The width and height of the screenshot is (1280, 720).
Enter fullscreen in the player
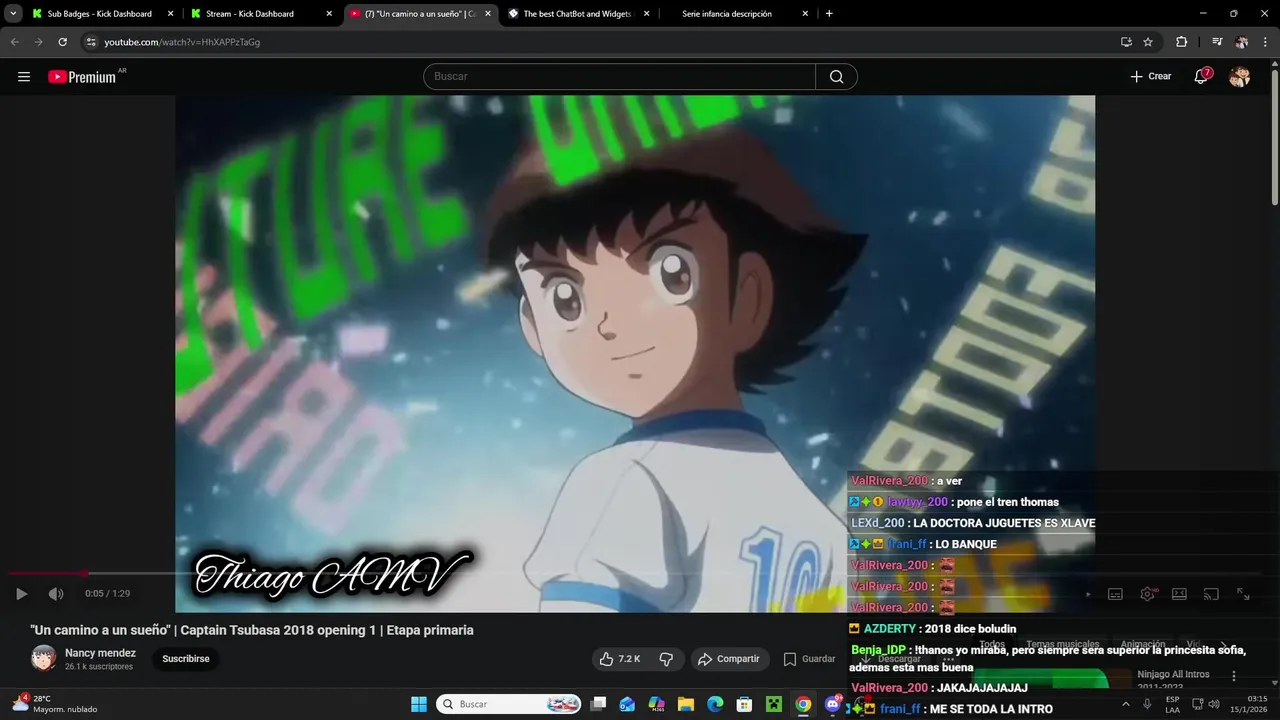click(x=1243, y=594)
